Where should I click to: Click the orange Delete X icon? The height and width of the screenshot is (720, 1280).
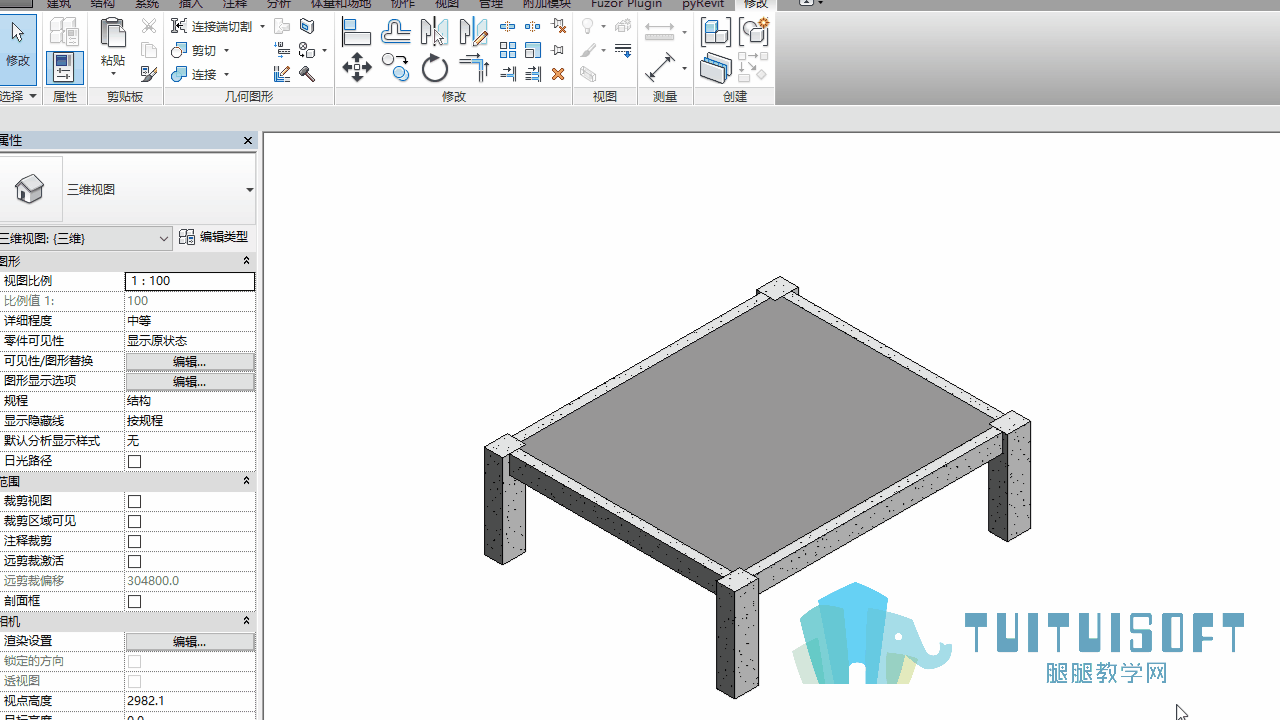tap(558, 74)
